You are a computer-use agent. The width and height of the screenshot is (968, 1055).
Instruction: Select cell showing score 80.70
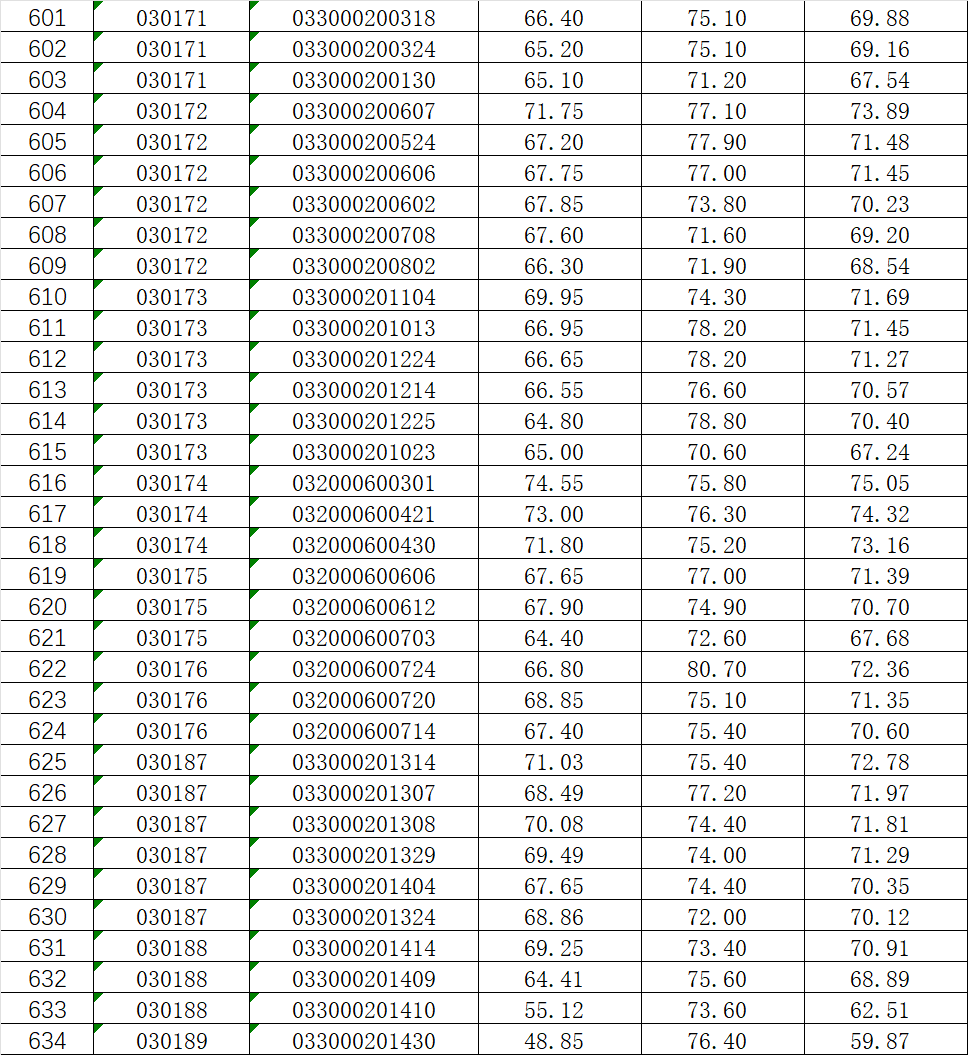coord(716,669)
